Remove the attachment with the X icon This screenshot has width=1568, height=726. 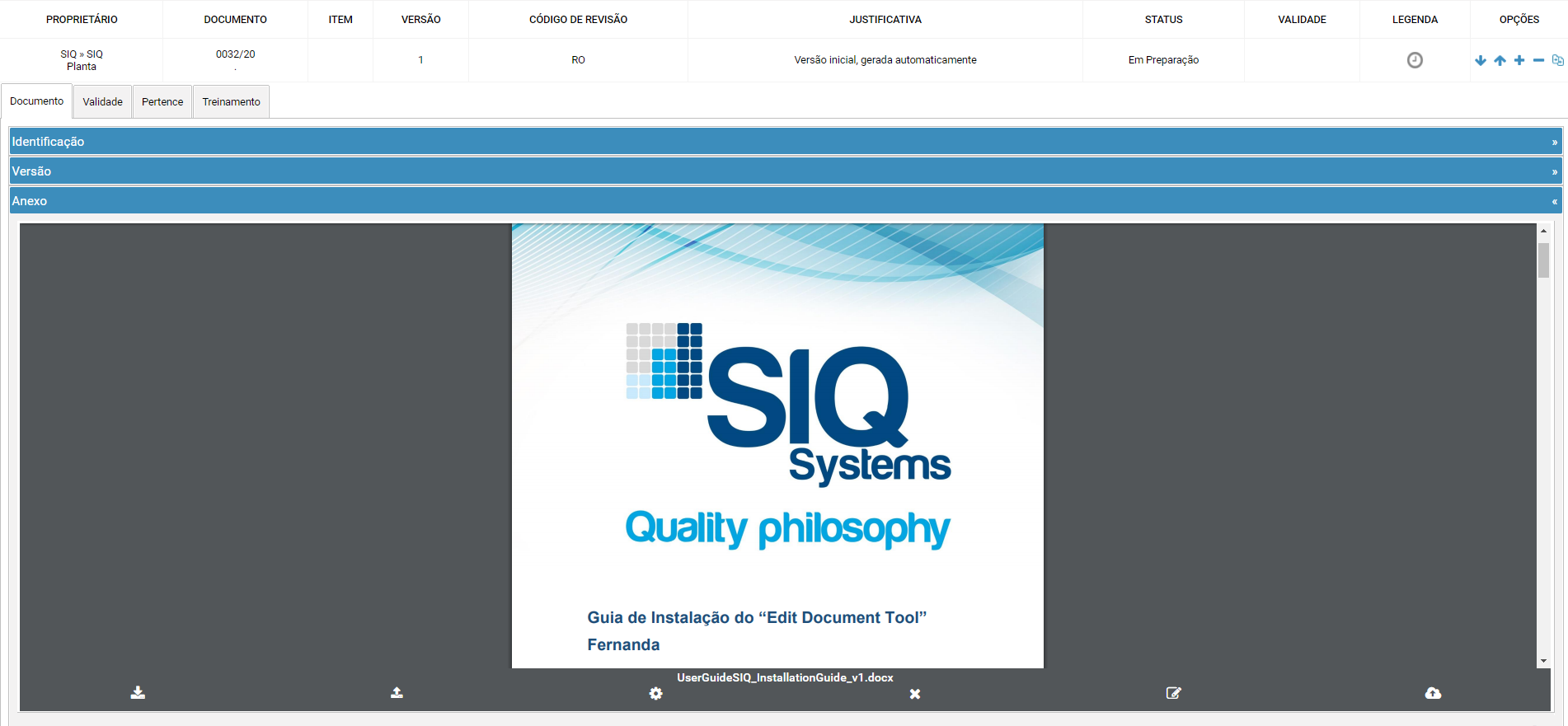(x=915, y=694)
